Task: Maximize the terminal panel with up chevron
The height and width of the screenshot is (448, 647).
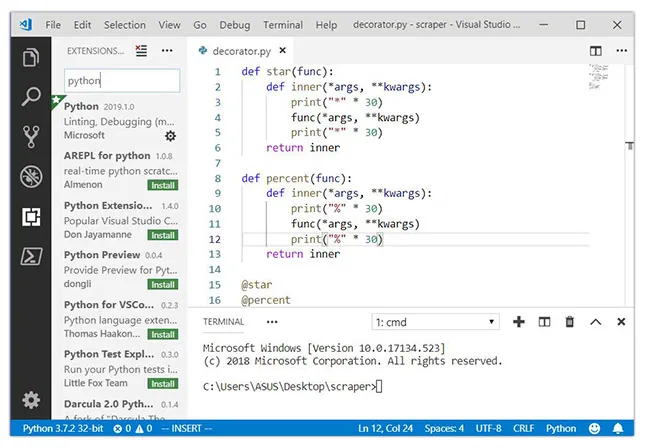Action: click(x=596, y=322)
